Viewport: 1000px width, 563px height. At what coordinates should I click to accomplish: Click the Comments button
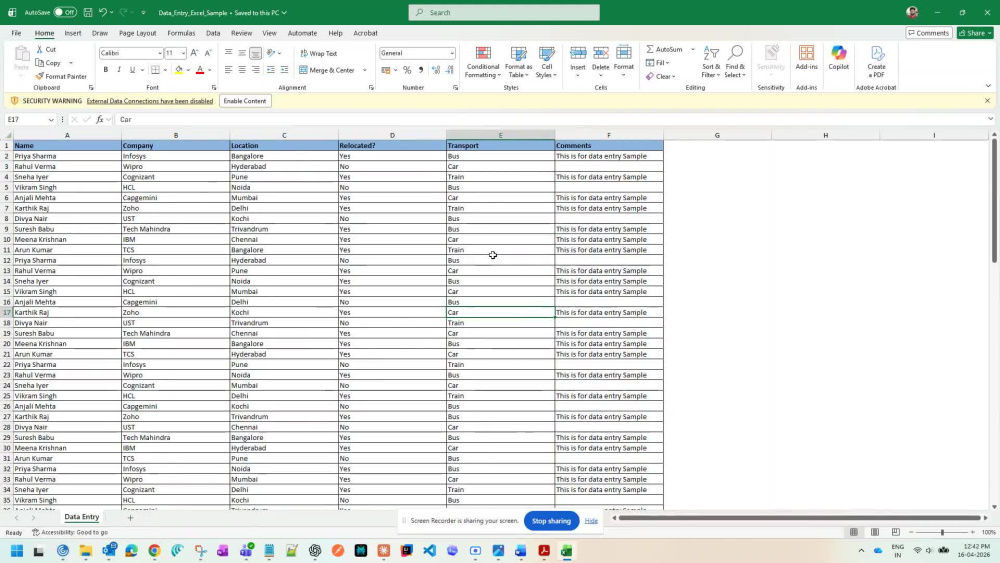point(929,33)
